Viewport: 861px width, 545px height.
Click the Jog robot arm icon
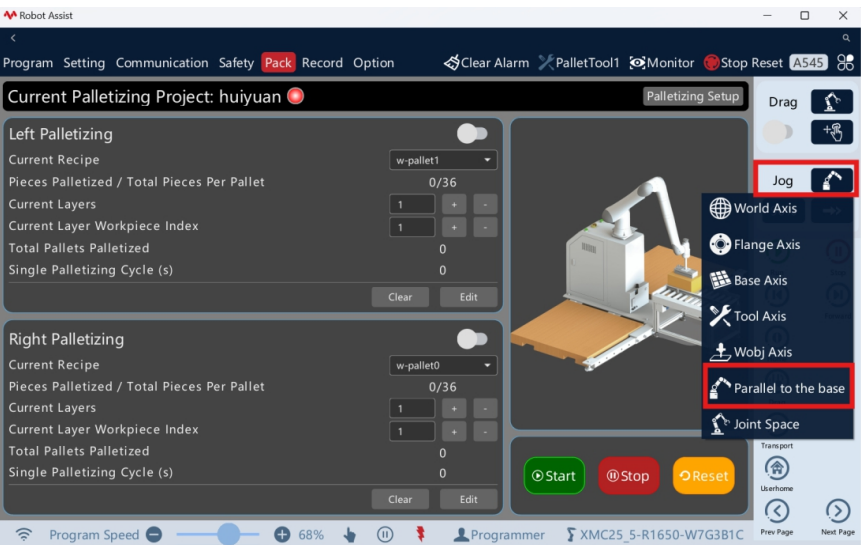[832, 181]
